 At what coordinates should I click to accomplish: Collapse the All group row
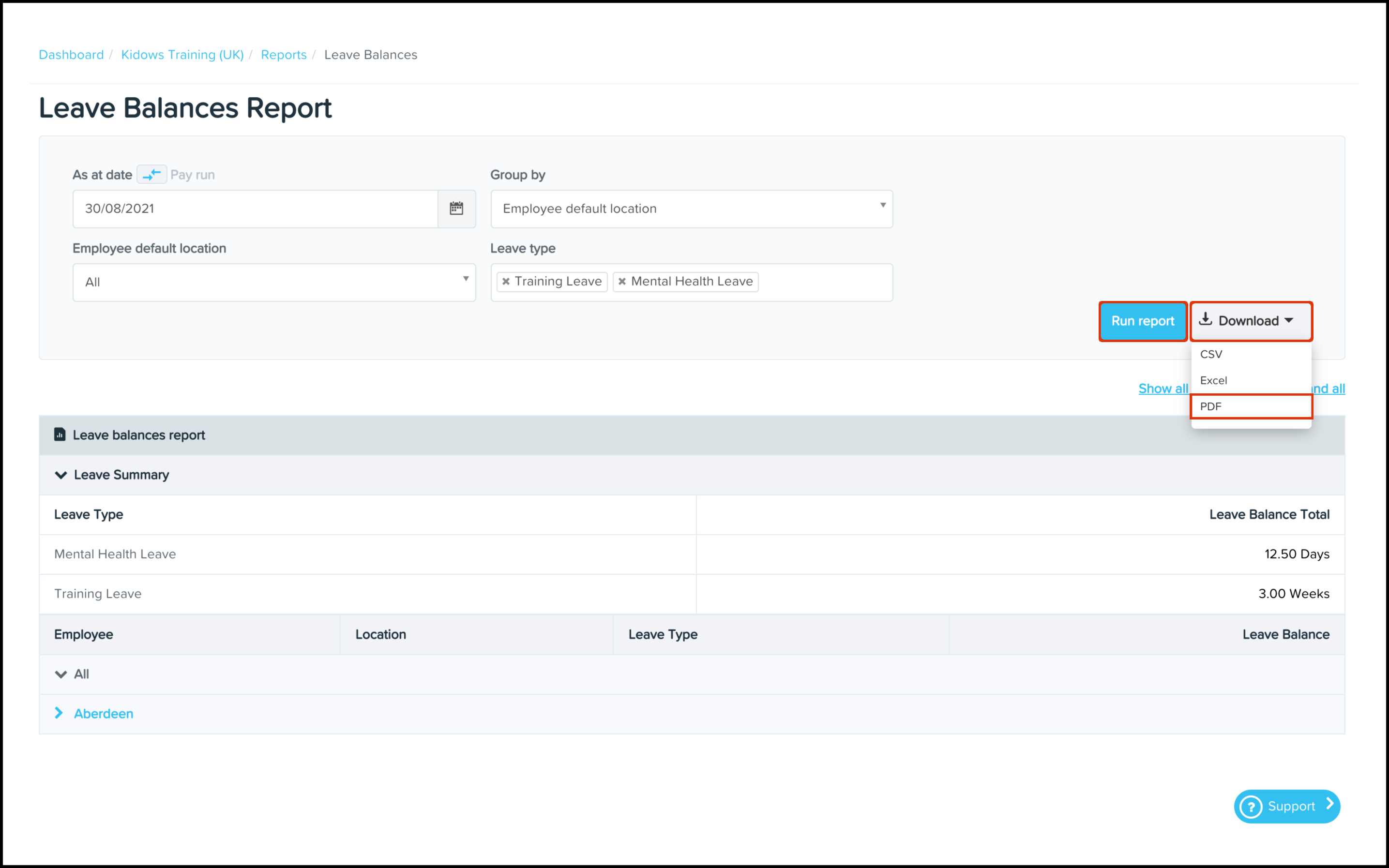tap(61, 674)
